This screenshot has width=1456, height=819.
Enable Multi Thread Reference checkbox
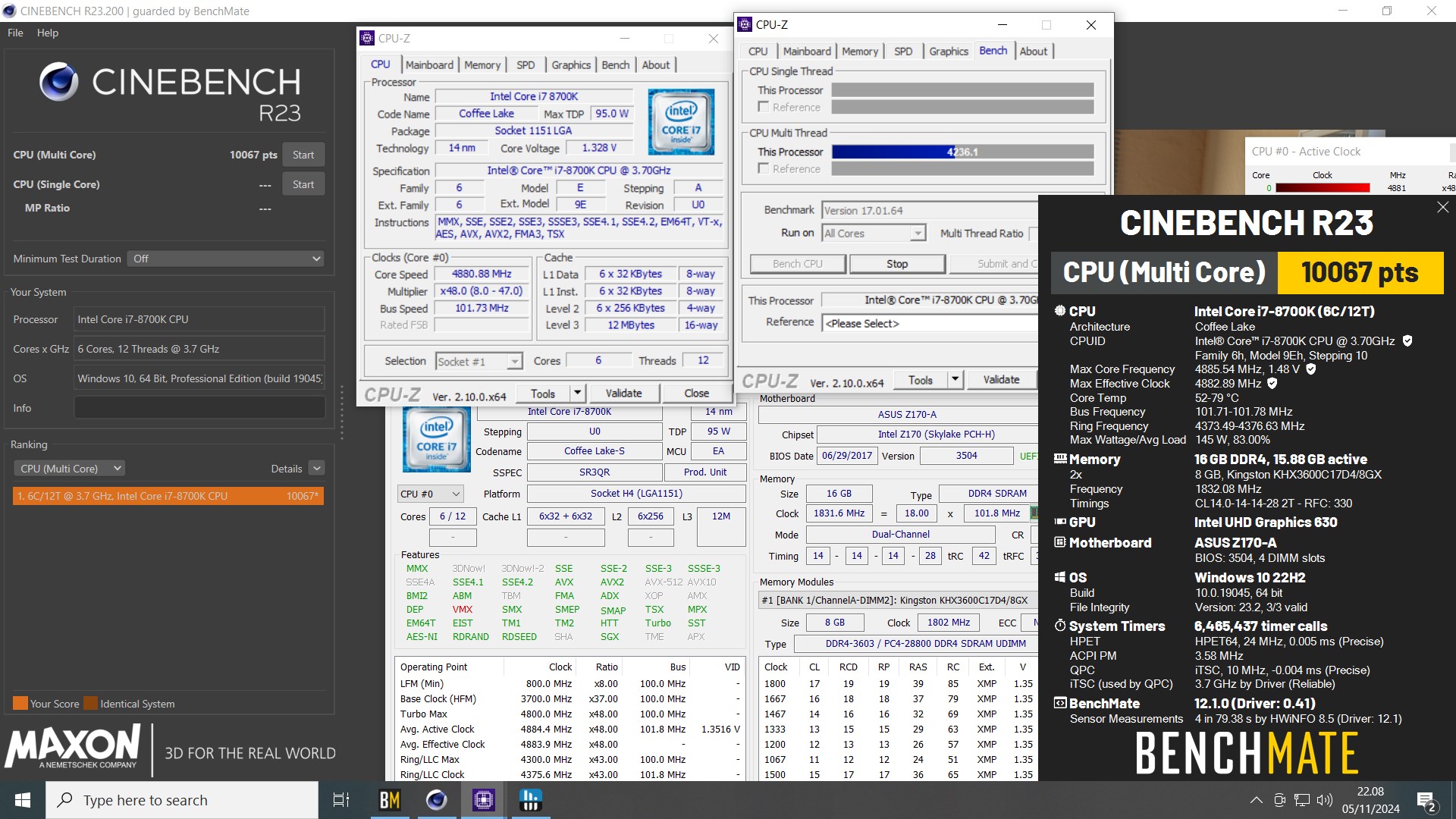coord(764,168)
